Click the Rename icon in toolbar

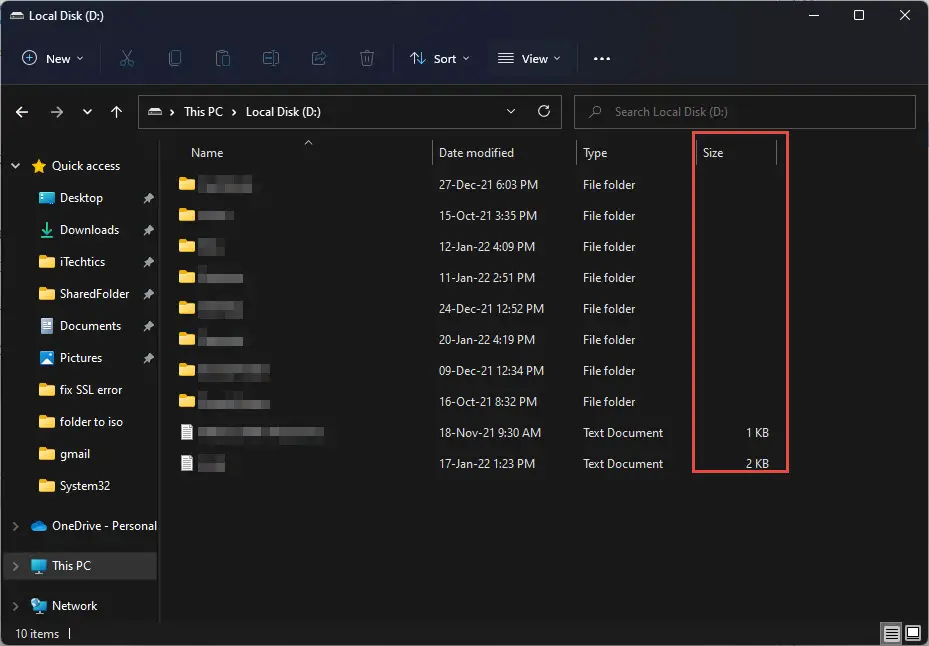pos(271,59)
